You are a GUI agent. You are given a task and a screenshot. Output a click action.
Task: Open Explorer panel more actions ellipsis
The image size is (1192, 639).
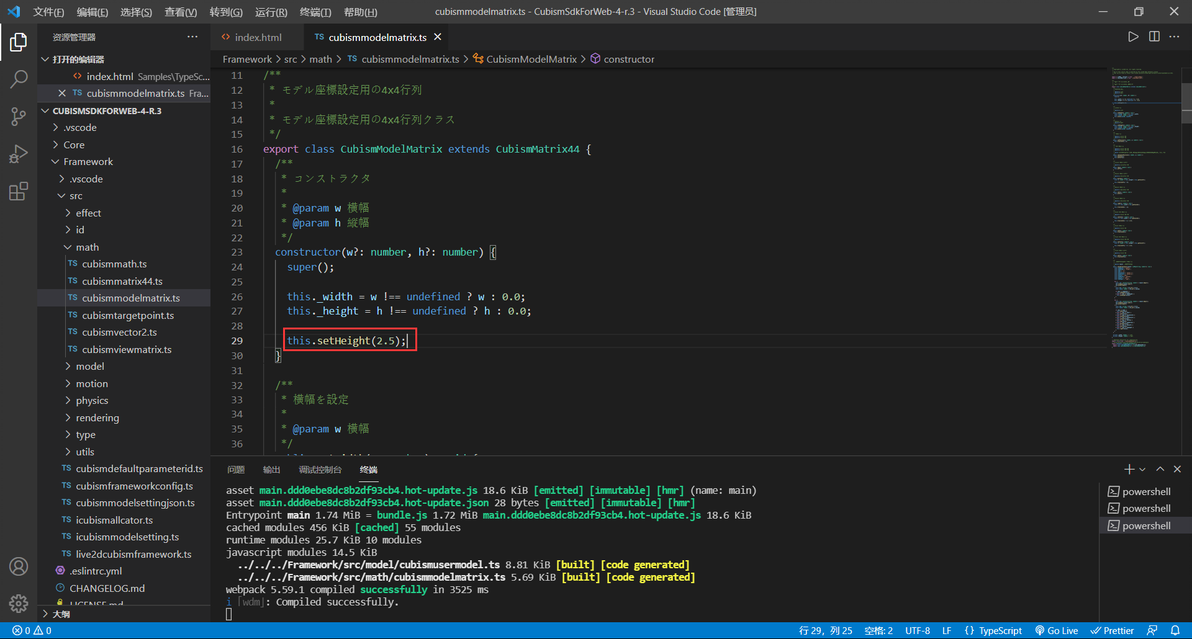tap(192, 36)
